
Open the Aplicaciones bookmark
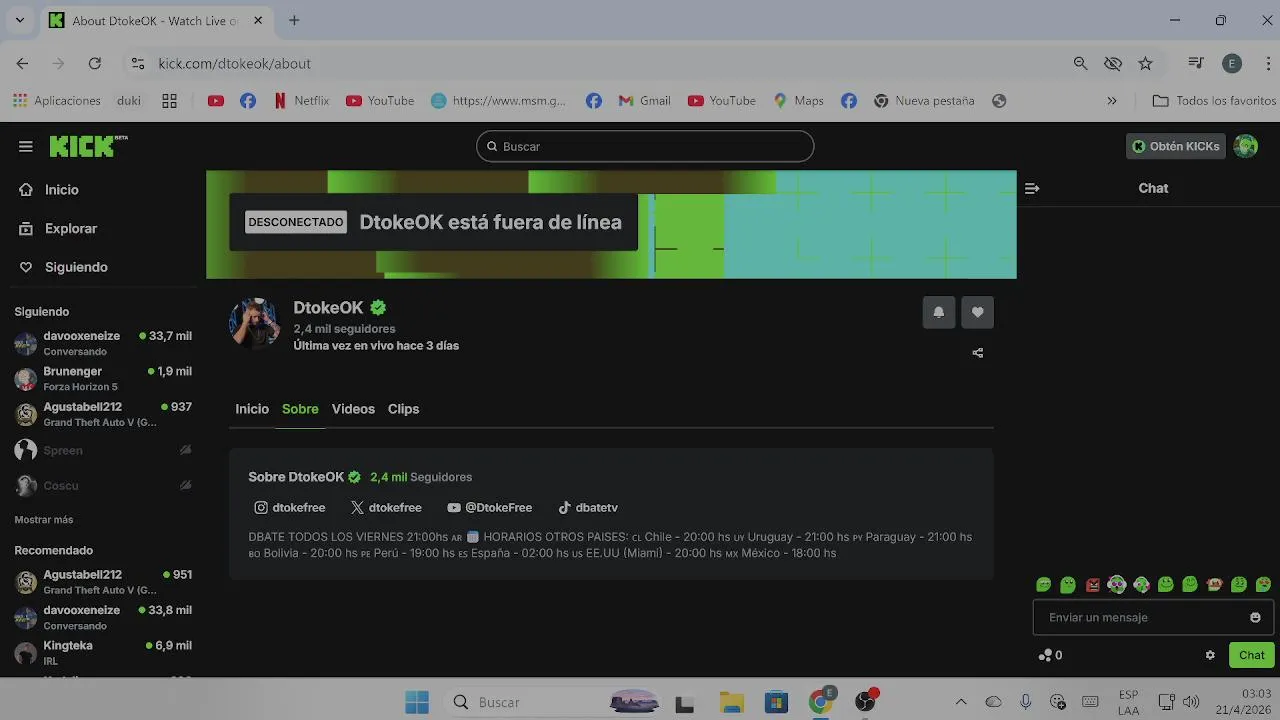coord(56,101)
